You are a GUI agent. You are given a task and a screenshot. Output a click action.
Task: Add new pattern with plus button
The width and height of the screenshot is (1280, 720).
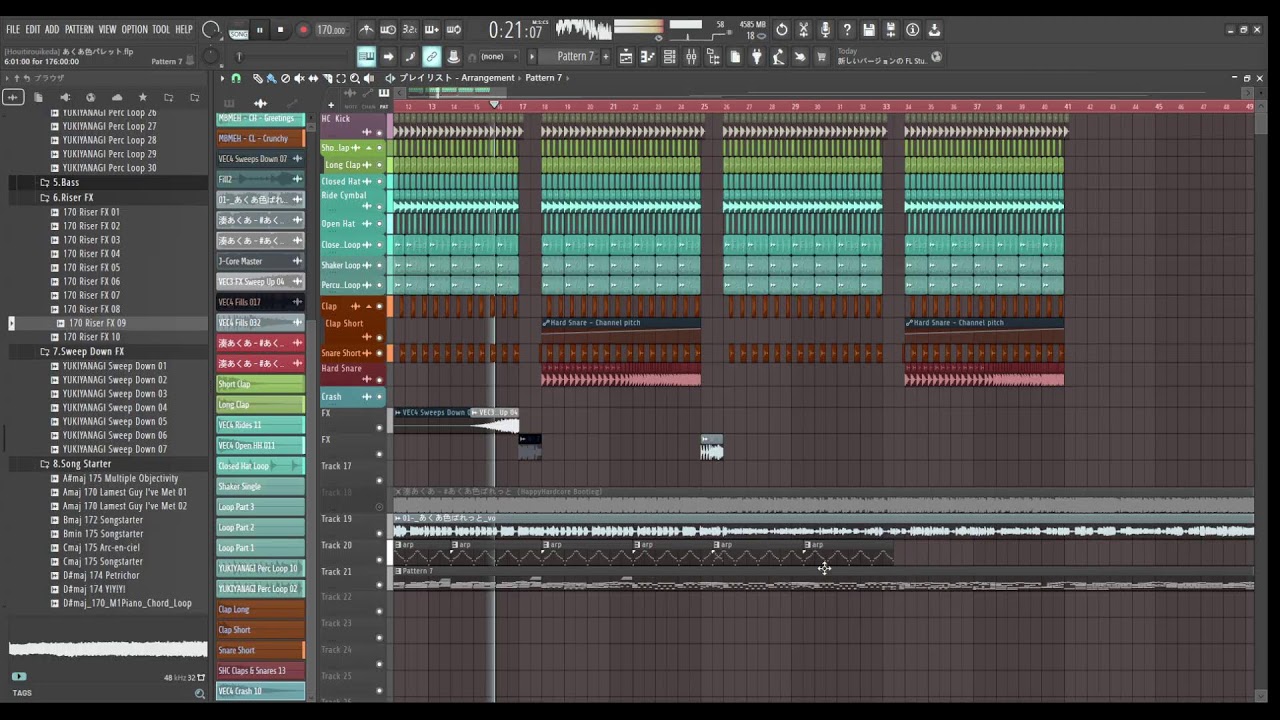[606, 56]
